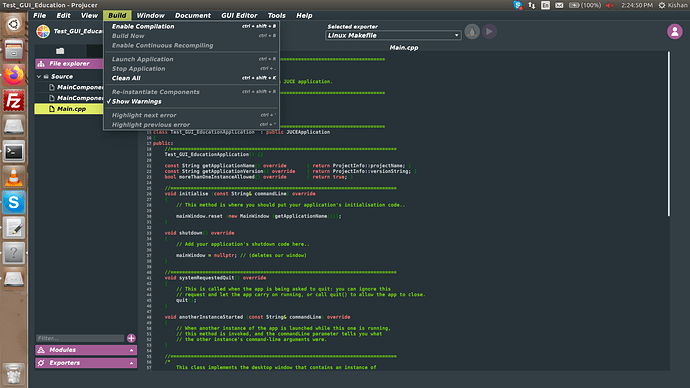Open the Selected exporter Linux Makefile dropdown
Viewport: 690px width, 388px height.
[393, 36]
